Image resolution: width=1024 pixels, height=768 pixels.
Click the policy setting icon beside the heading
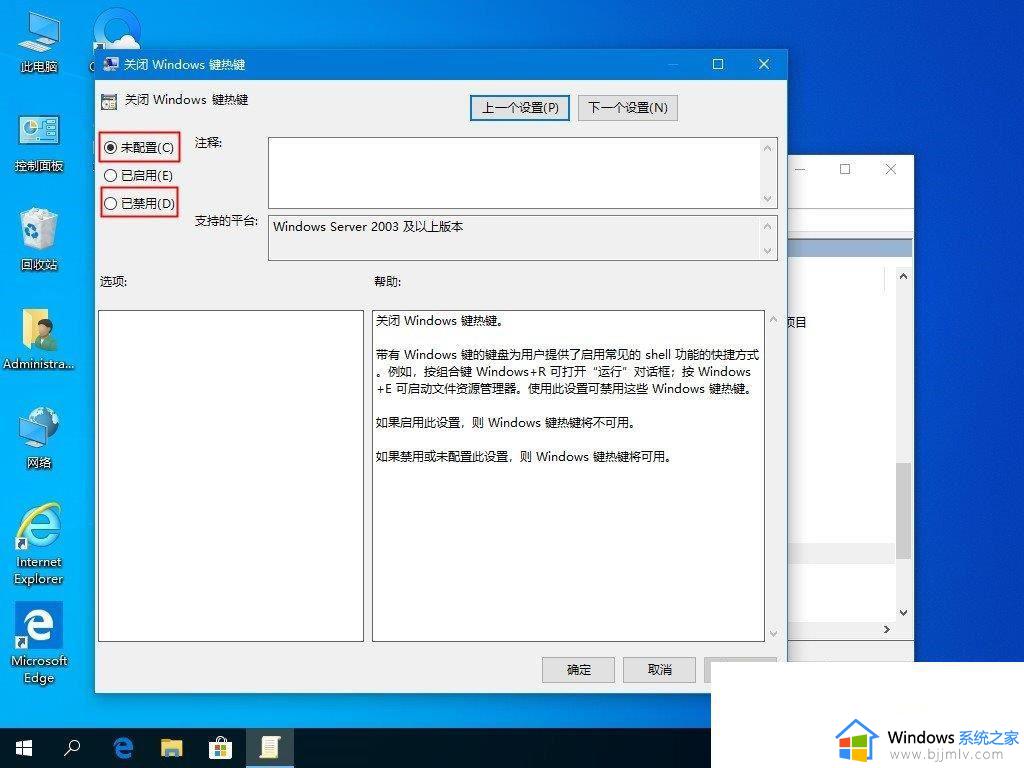108,101
